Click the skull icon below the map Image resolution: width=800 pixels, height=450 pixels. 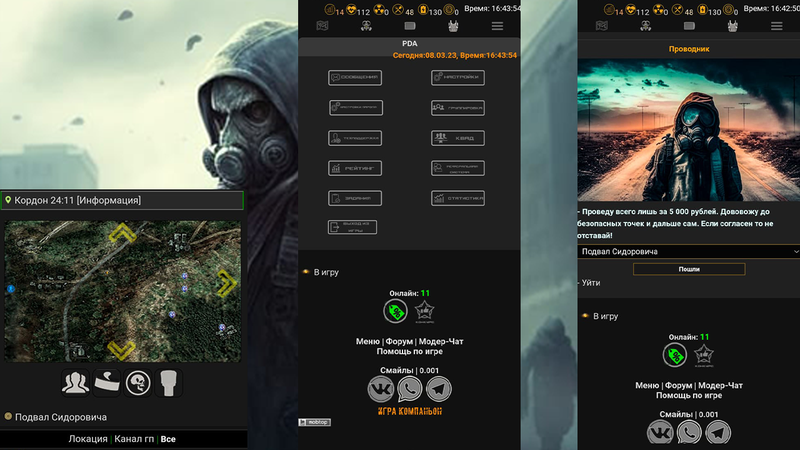point(139,381)
